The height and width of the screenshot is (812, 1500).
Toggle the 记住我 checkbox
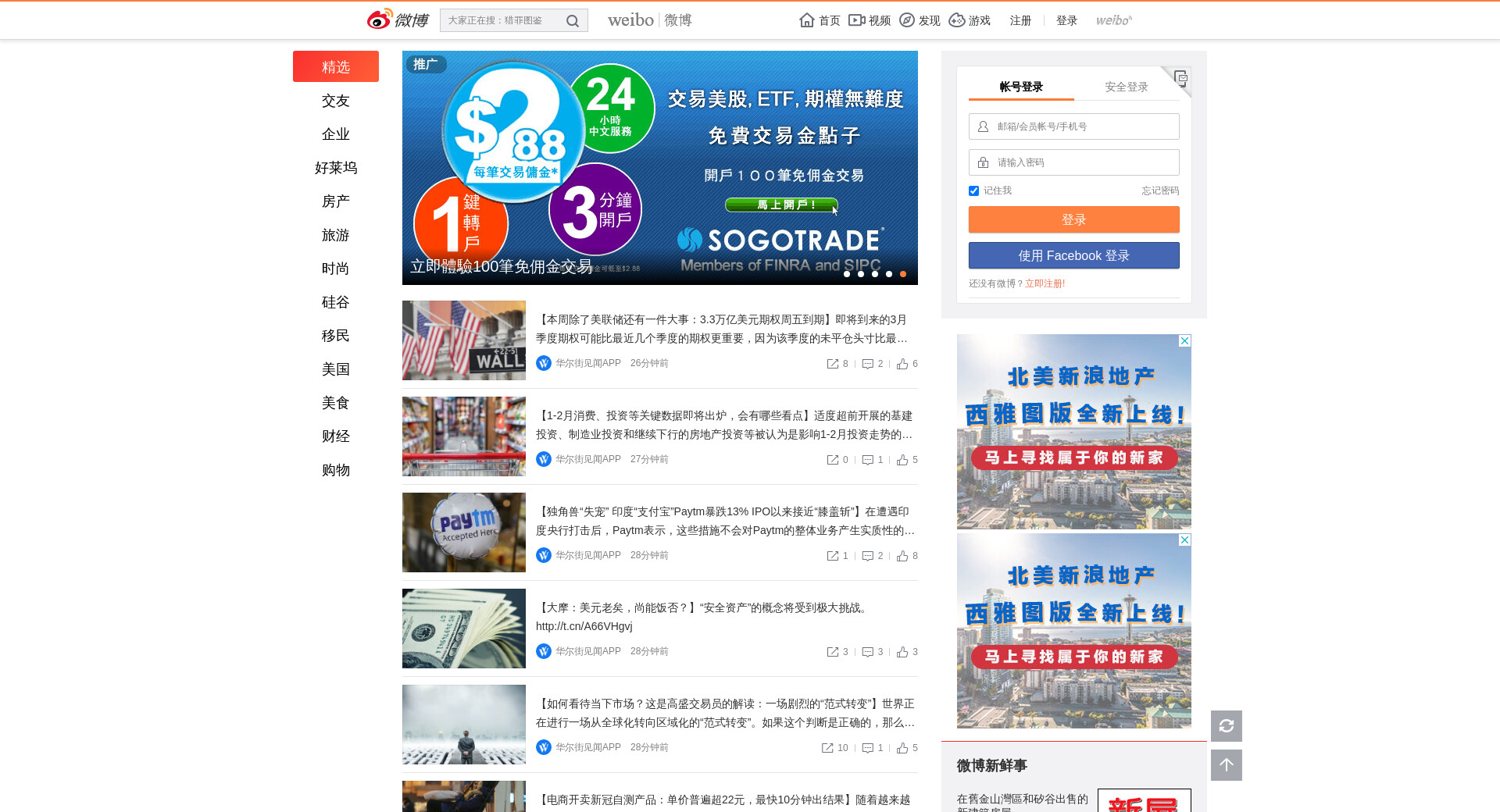click(973, 191)
